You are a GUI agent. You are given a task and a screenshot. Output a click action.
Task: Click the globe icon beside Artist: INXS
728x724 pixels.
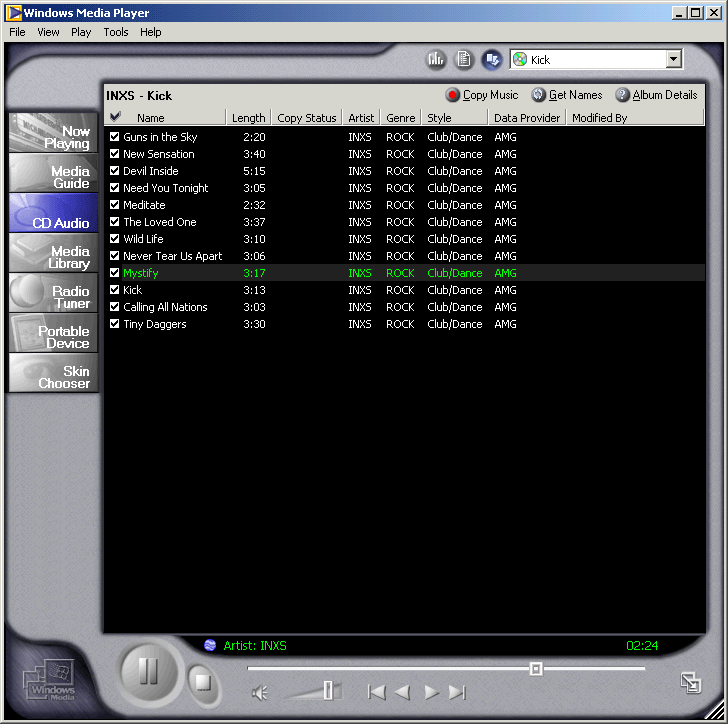(x=210, y=646)
